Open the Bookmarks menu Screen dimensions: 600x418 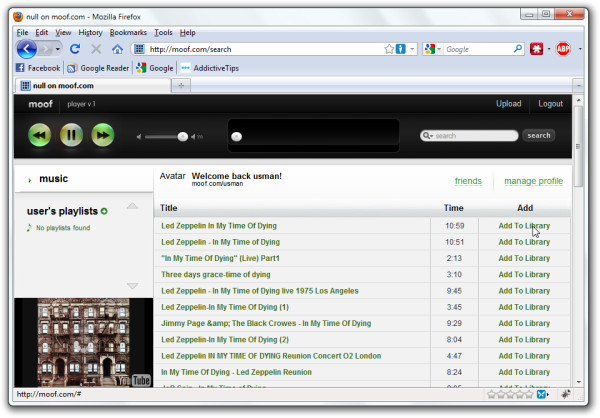pos(128,33)
